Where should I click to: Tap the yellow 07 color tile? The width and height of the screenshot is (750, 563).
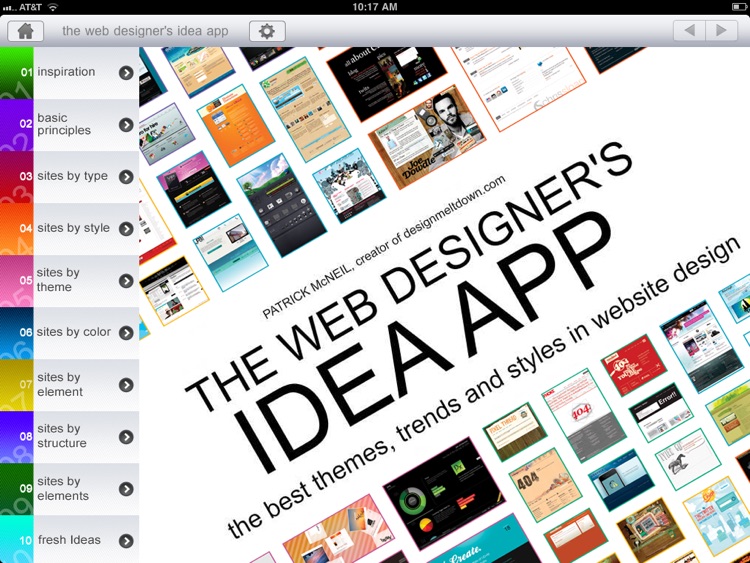click(x=17, y=385)
